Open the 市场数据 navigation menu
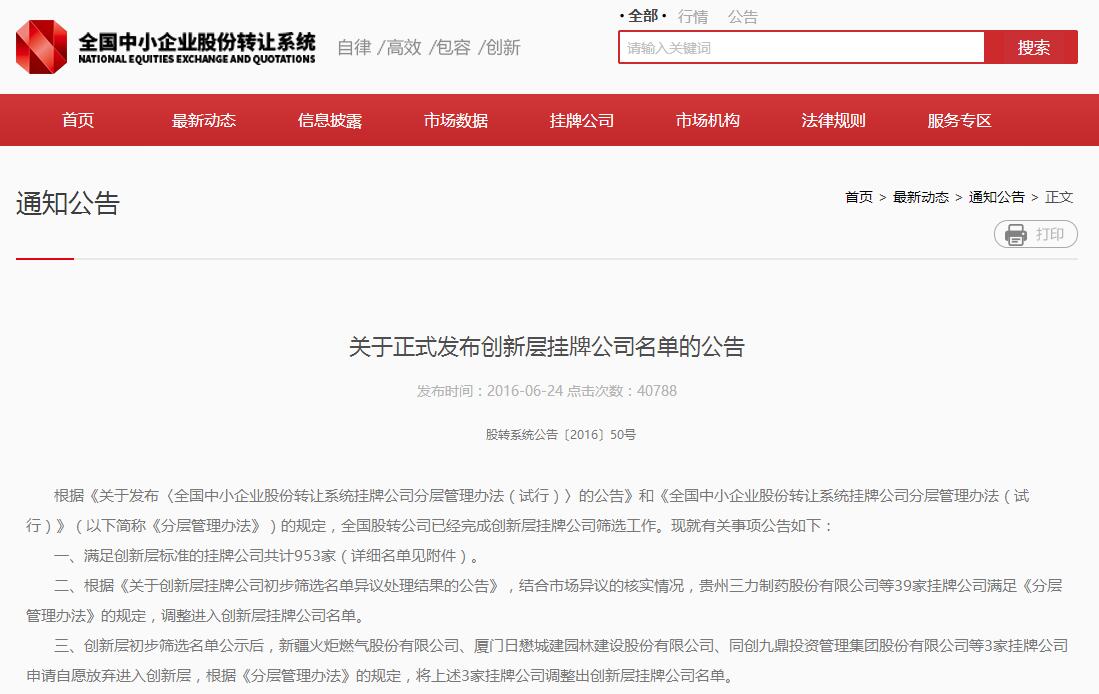This screenshot has height=694, width=1099. coord(456,120)
